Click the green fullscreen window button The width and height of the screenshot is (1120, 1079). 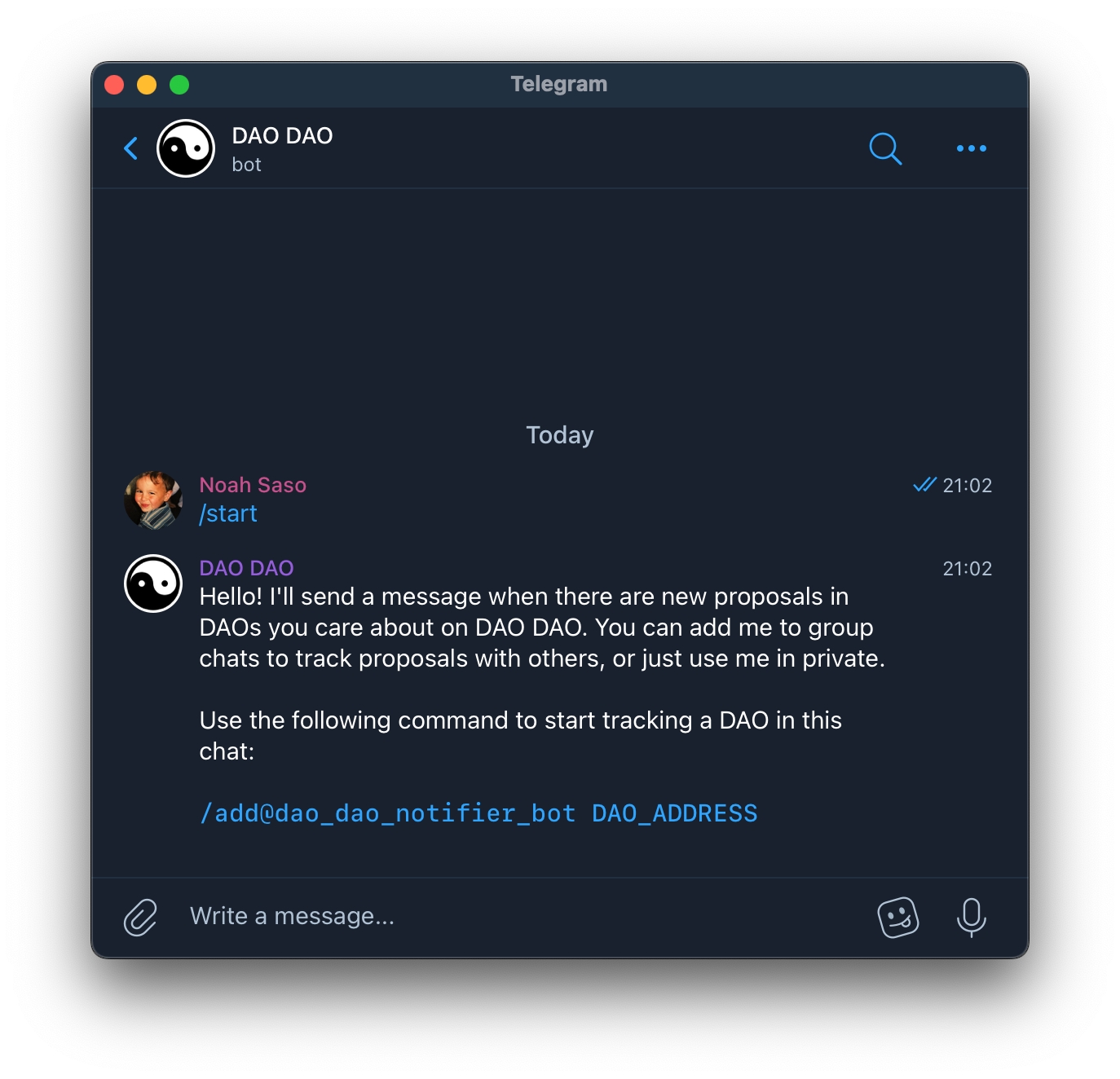(x=179, y=85)
